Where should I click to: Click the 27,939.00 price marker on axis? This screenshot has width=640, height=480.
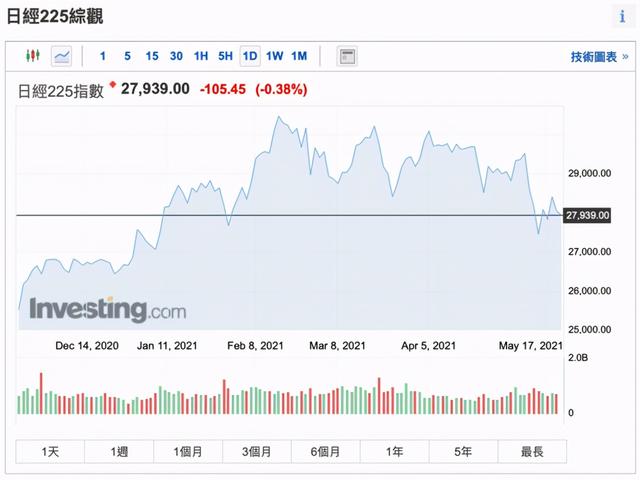click(x=588, y=215)
